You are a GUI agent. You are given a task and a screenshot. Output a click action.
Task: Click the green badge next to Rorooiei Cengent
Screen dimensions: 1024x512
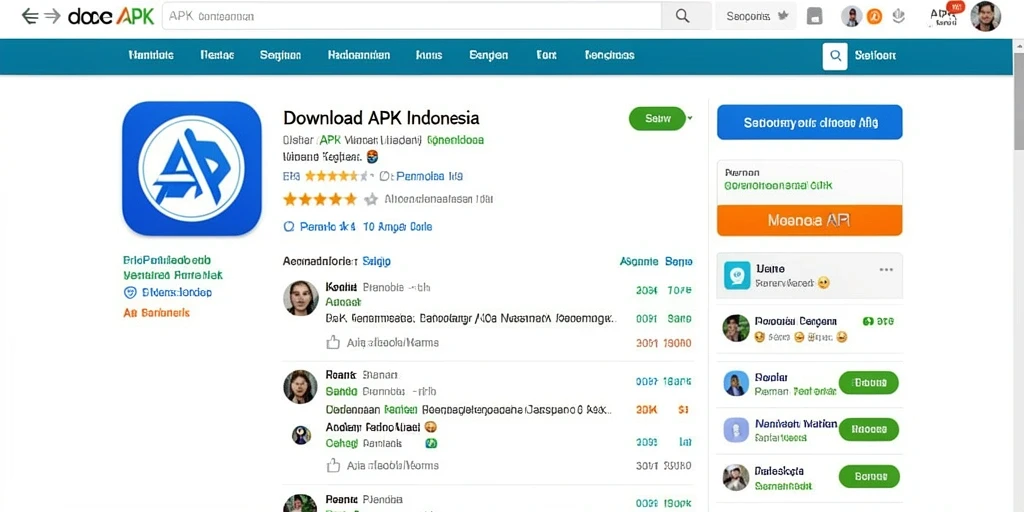pos(869,321)
